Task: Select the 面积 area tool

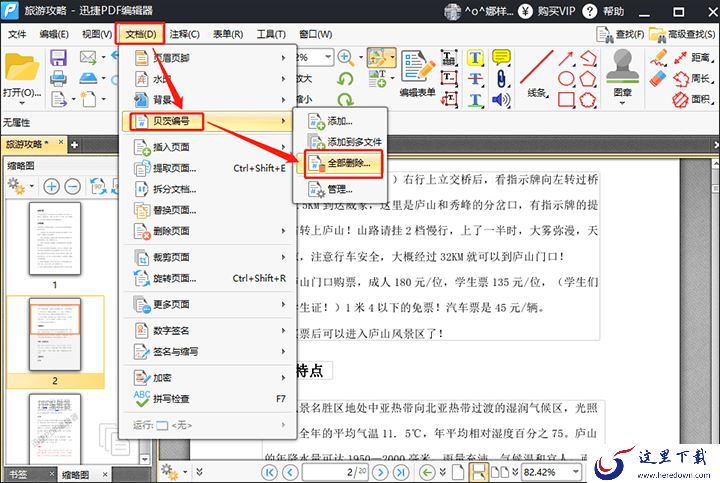Action: tap(692, 99)
